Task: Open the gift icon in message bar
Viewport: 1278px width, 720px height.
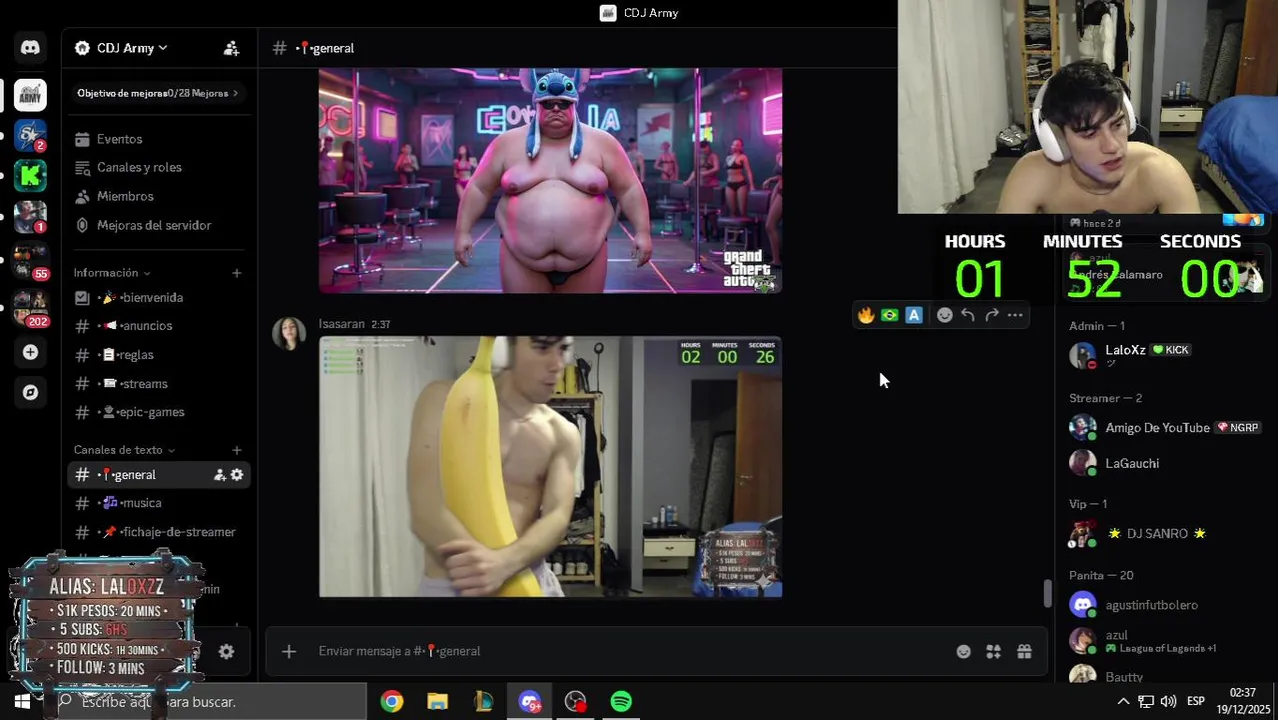Action: (1024, 652)
